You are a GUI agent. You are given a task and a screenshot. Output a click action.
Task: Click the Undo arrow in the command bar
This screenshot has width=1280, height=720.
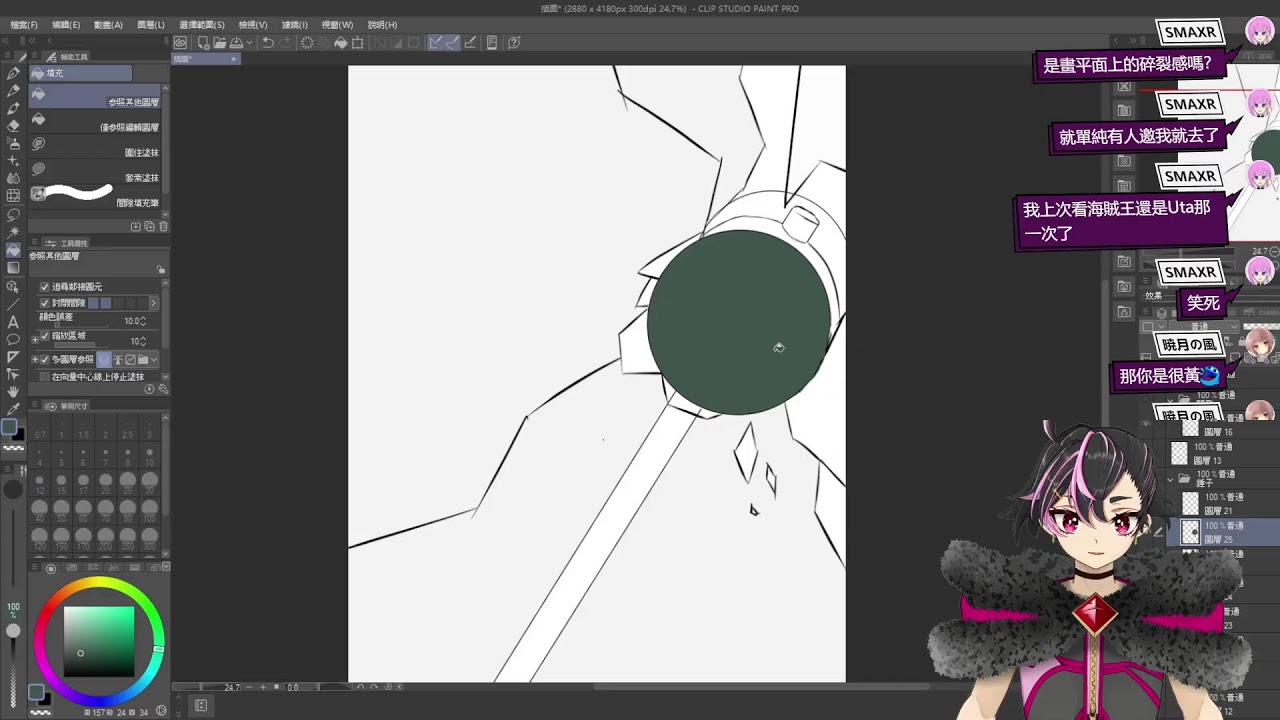[x=268, y=43]
